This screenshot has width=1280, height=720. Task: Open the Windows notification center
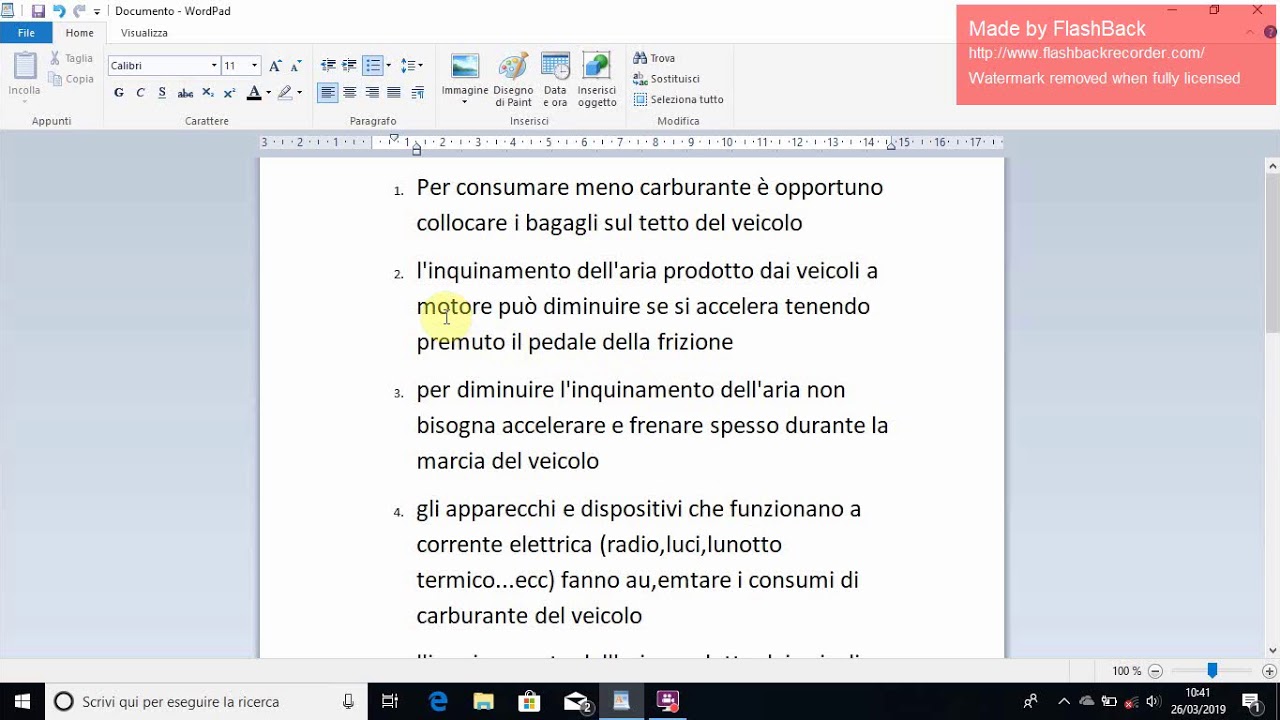1251,701
